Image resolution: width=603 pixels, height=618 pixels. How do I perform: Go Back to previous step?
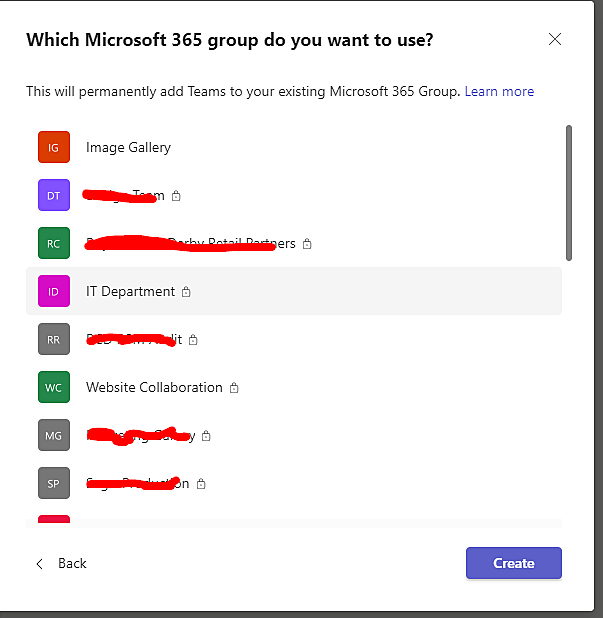(x=72, y=563)
